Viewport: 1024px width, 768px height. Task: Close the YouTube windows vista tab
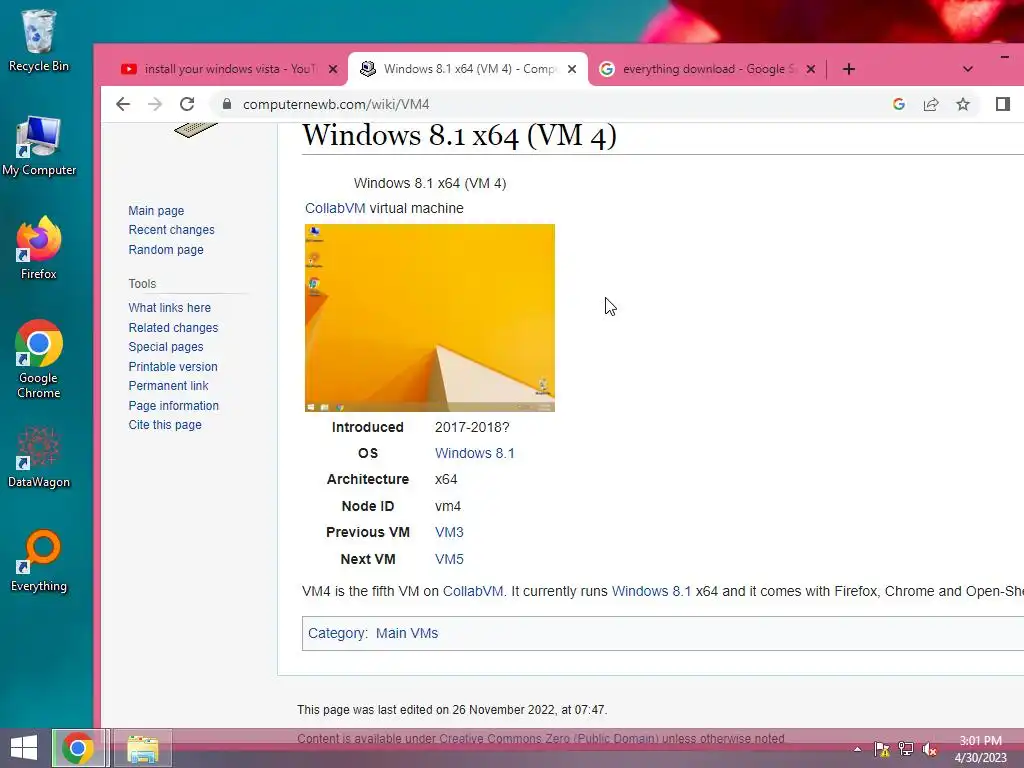pos(333,69)
